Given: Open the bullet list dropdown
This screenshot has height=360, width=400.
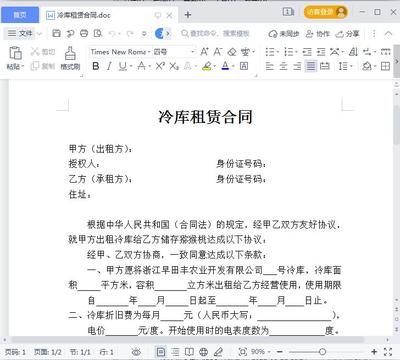Looking at the screenshot, I should (277, 52).
